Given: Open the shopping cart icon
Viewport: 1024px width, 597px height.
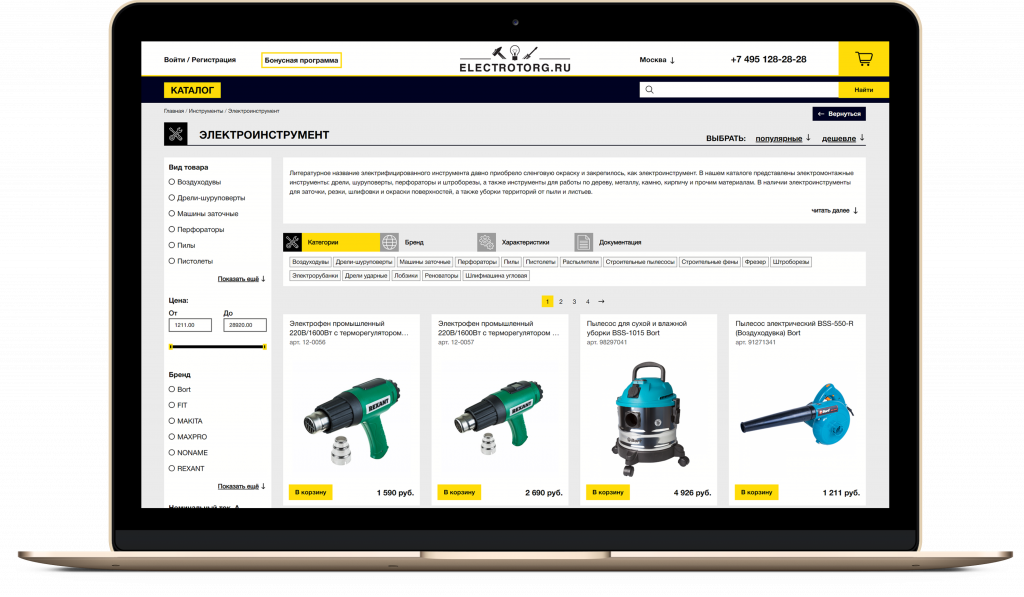Looking at the screenshot, I should tap(863, 59).
